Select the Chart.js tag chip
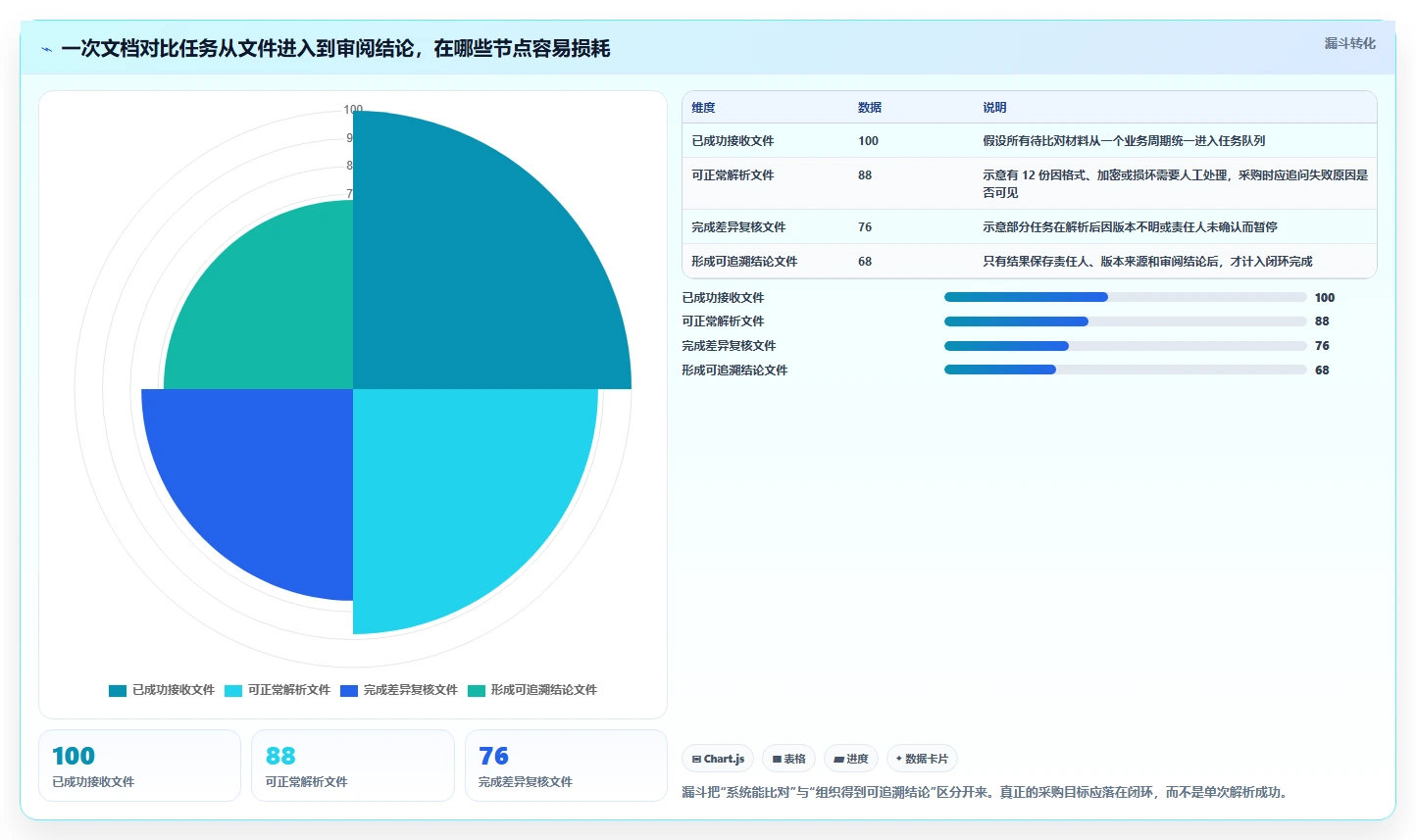Viewport: 1416px width, 840px height. click(x=718, y=759)
